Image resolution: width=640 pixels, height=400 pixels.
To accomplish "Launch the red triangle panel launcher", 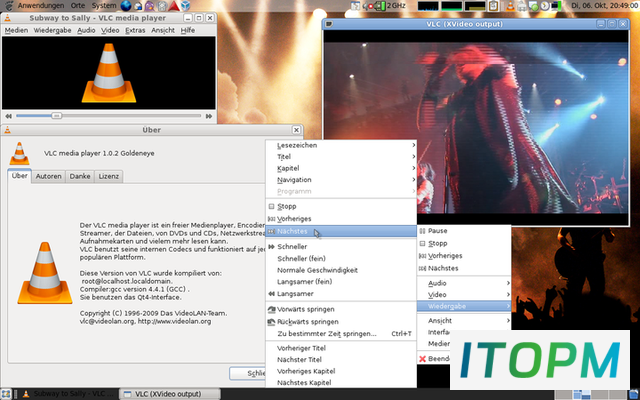I will pyautogui.click(x=174, y=6).
